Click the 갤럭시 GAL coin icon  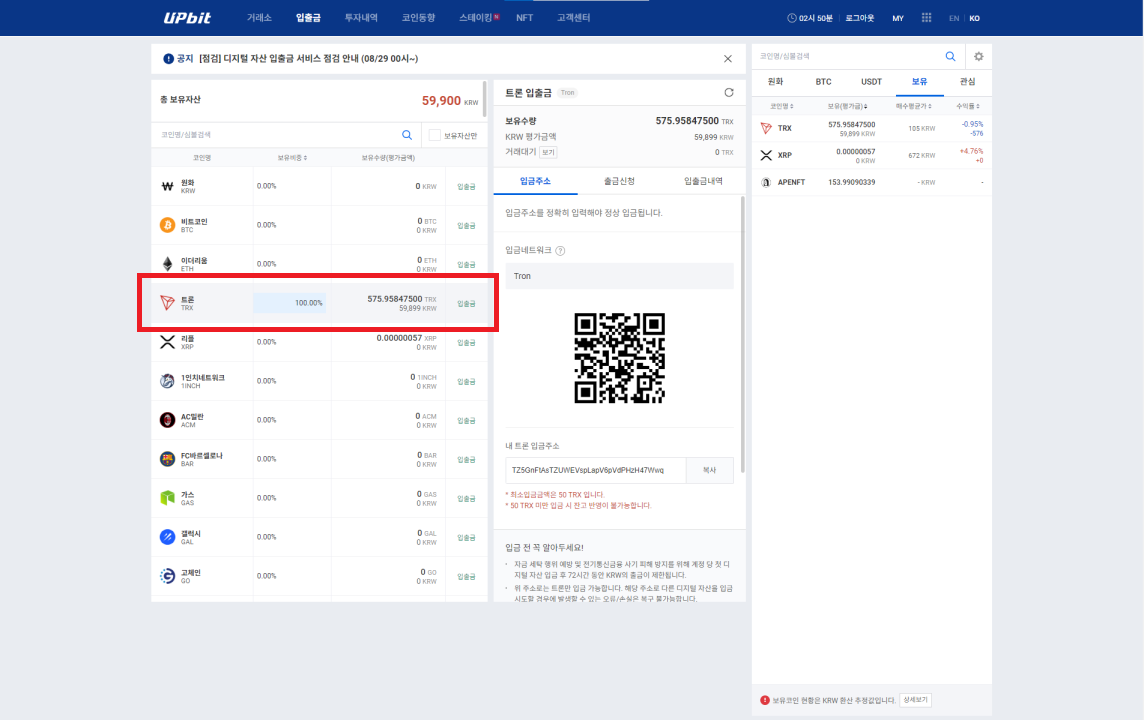[167, 537]
